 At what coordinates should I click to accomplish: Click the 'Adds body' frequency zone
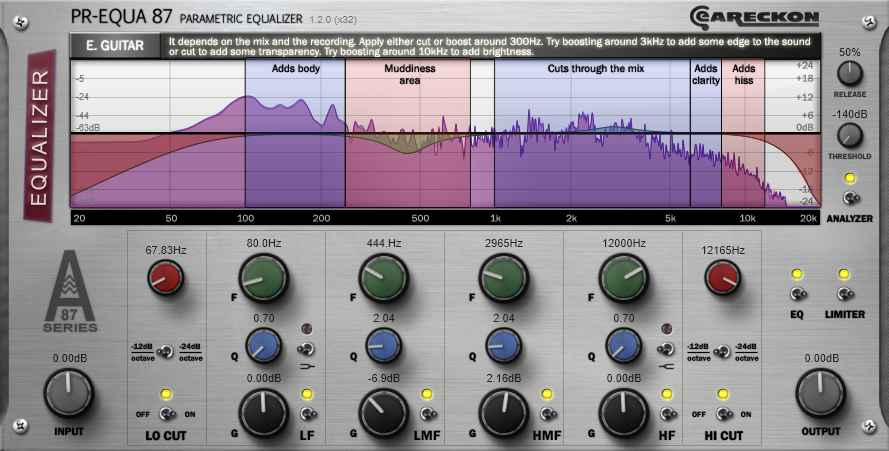(295, 133)
